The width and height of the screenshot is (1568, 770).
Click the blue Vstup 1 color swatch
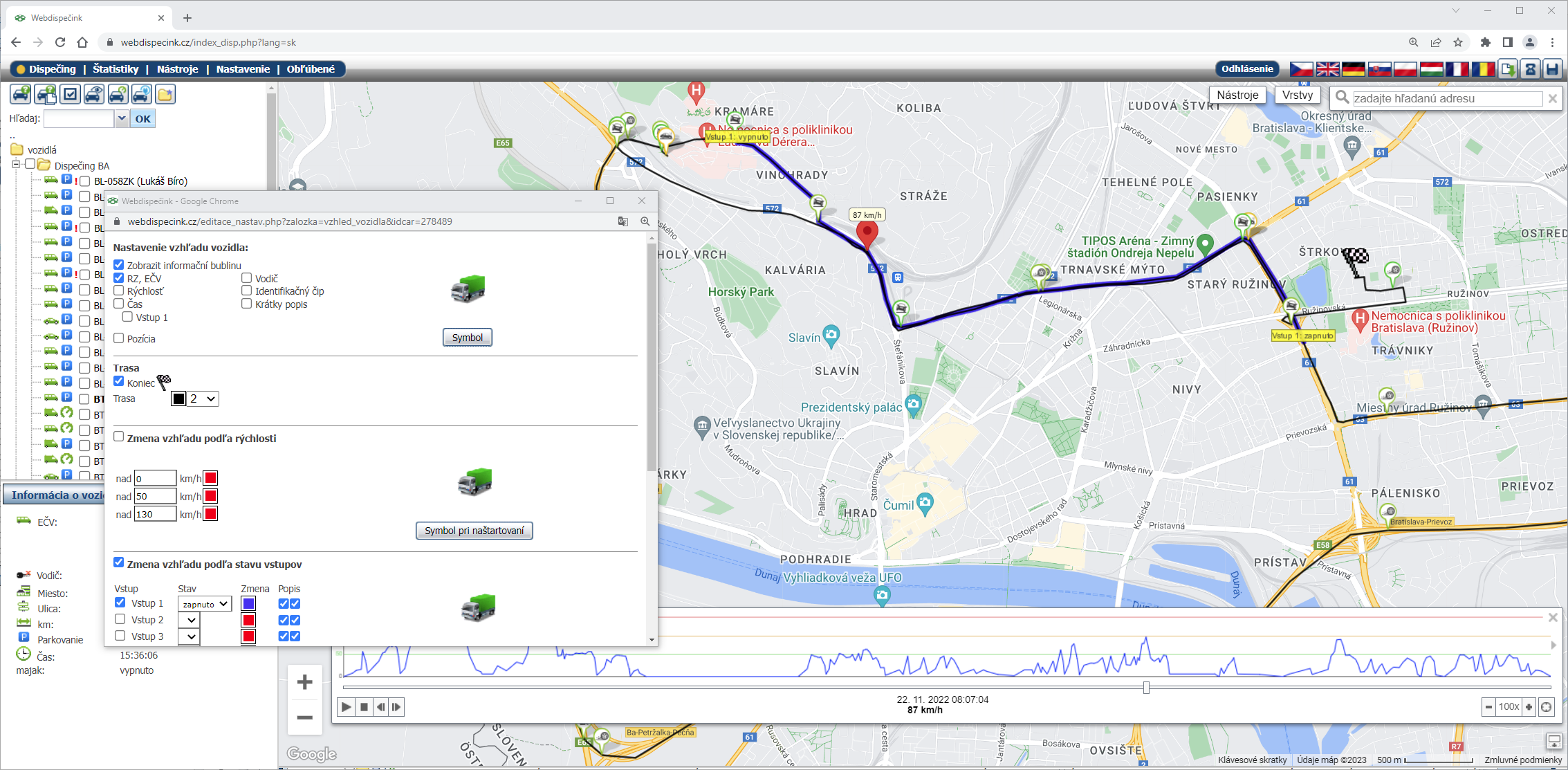coord(248,604)
